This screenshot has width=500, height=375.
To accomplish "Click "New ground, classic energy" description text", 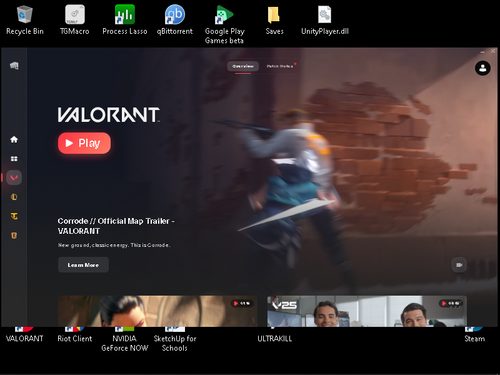I will [x=114, y=245].
